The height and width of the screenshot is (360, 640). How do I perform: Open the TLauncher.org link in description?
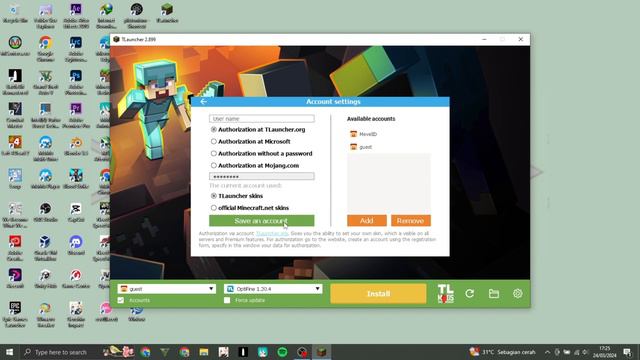[x=272, y=233]
